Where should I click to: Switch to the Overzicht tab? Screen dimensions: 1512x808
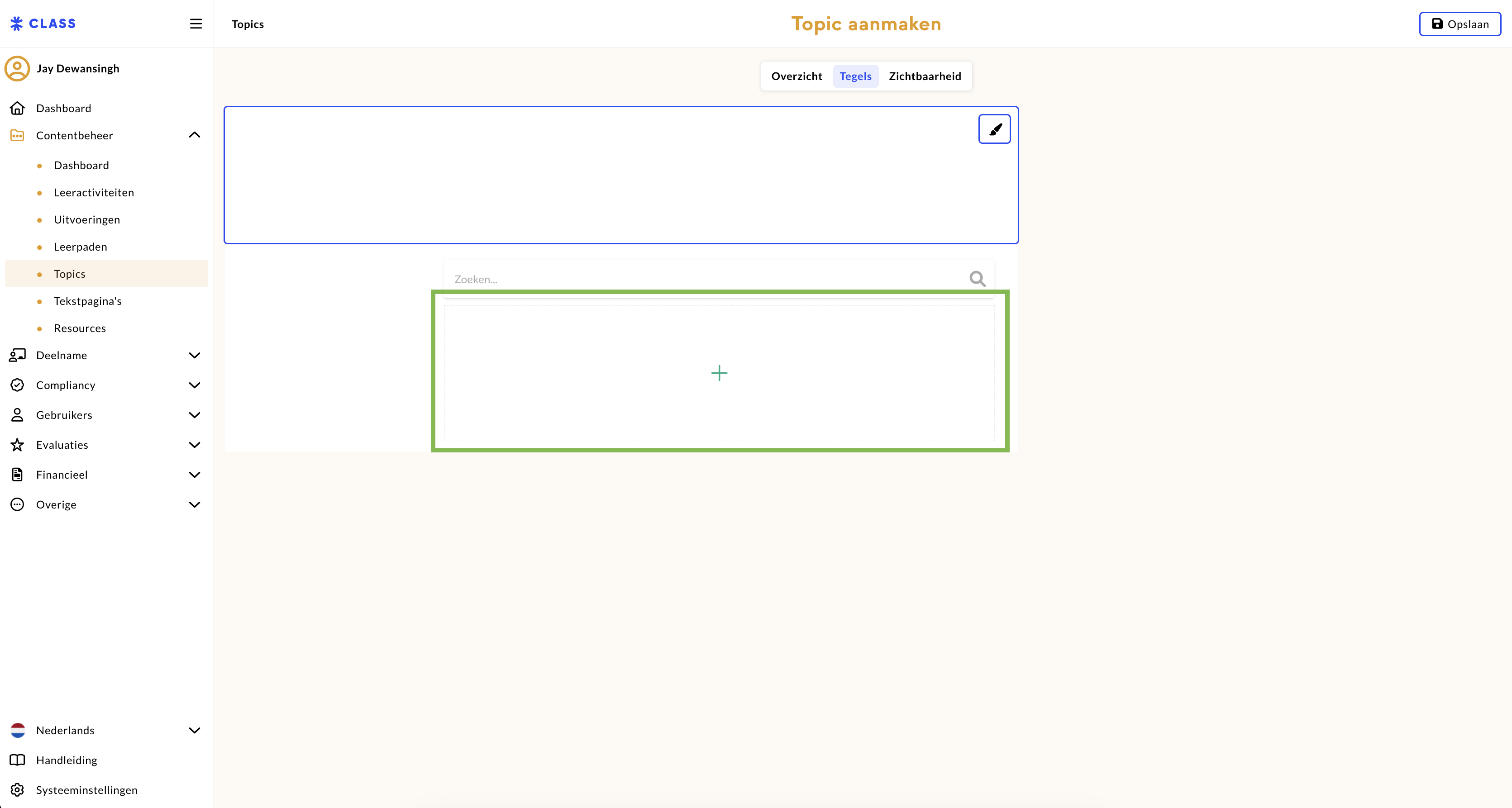797,76
